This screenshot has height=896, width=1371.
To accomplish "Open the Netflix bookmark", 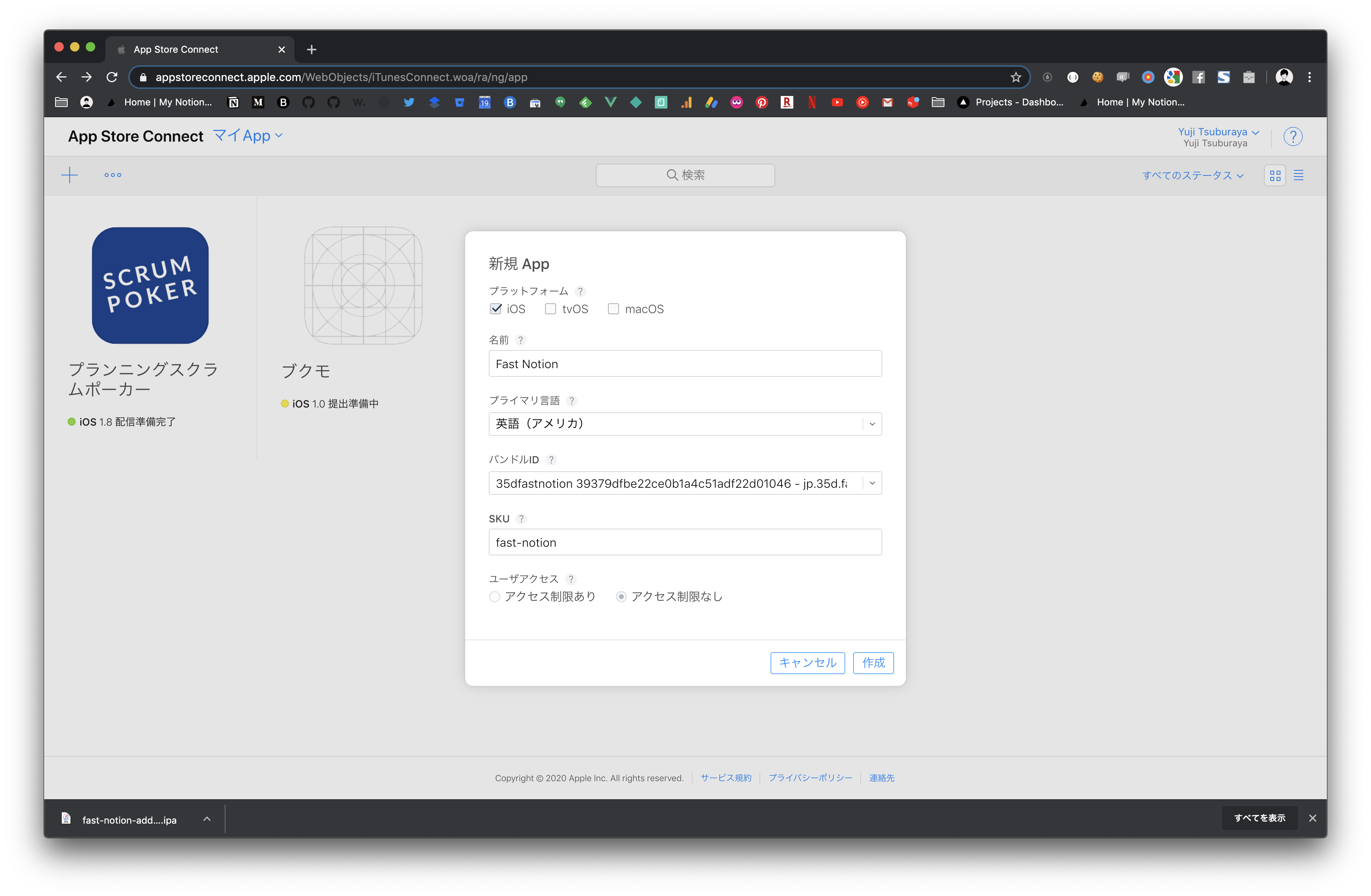I will coord(812,103).
